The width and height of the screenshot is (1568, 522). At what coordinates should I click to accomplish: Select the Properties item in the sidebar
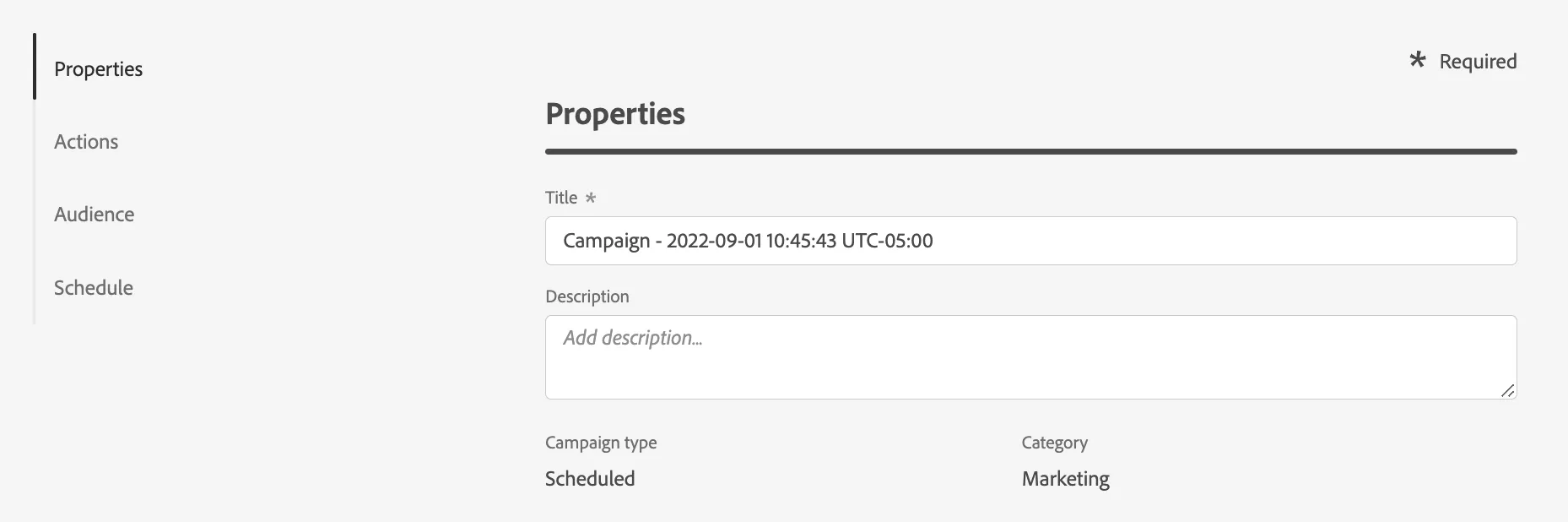click(98, 68)
